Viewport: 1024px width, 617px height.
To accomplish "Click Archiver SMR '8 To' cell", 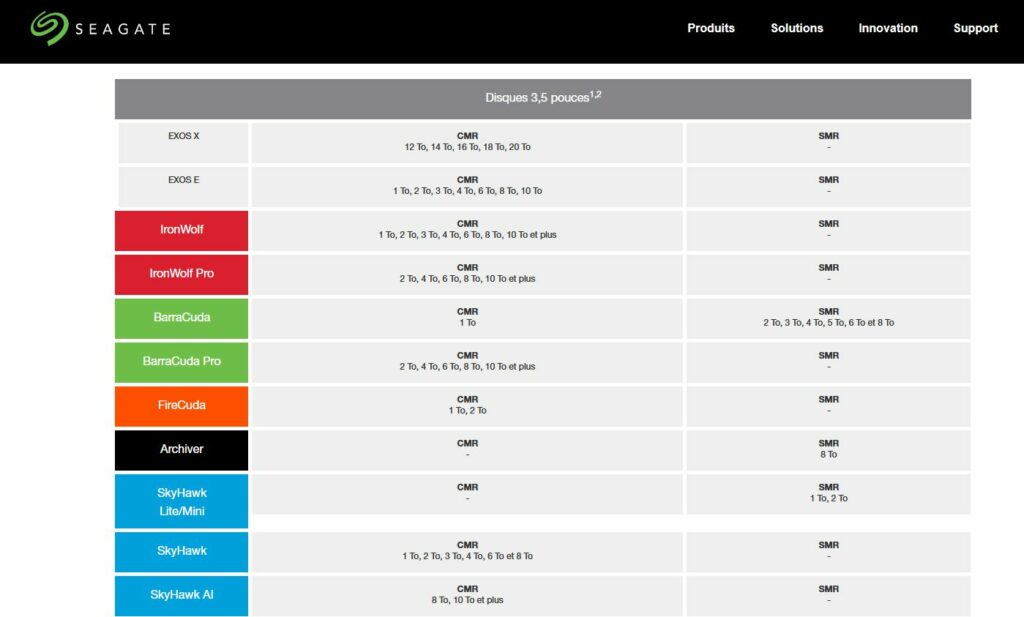I will coord(829,450).
